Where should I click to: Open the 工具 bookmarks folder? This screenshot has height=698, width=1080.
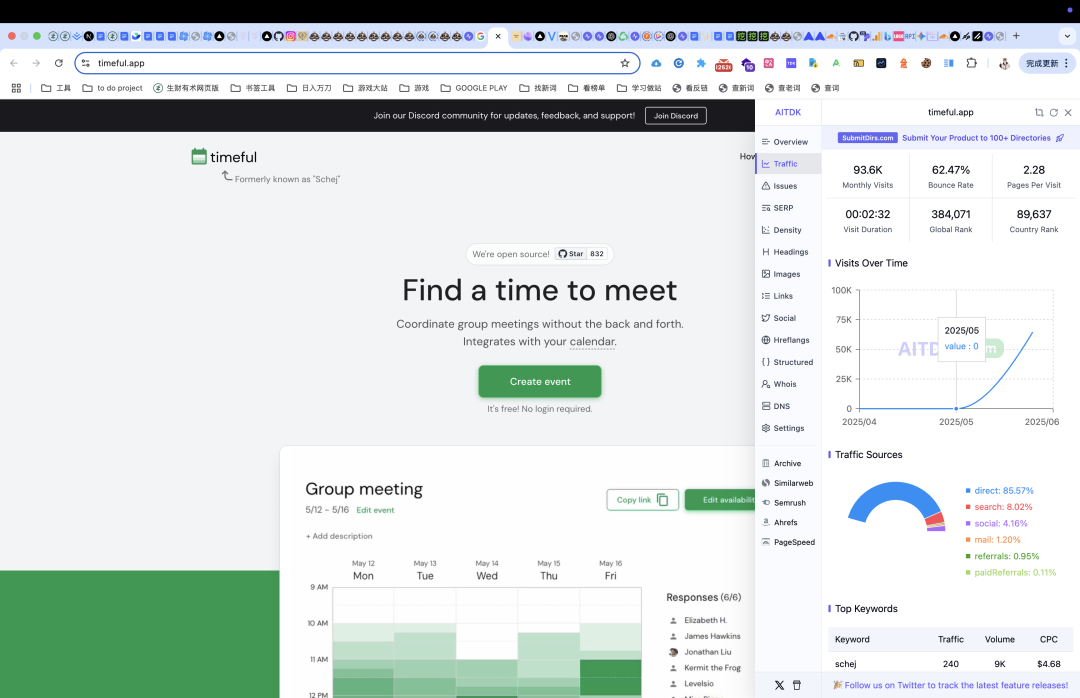pyautogui.click(x=56, y=88)
